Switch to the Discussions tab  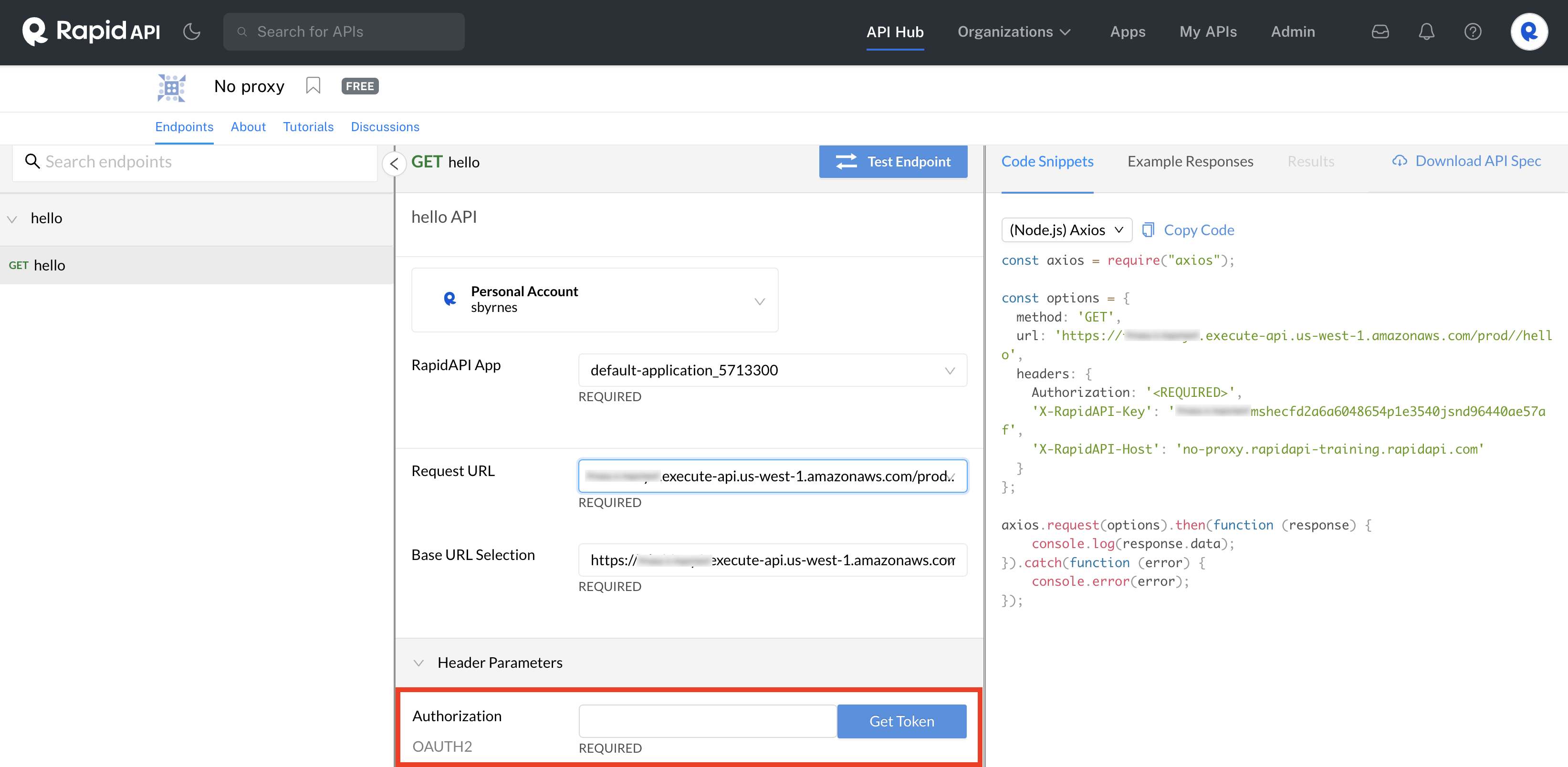point(385,126)
